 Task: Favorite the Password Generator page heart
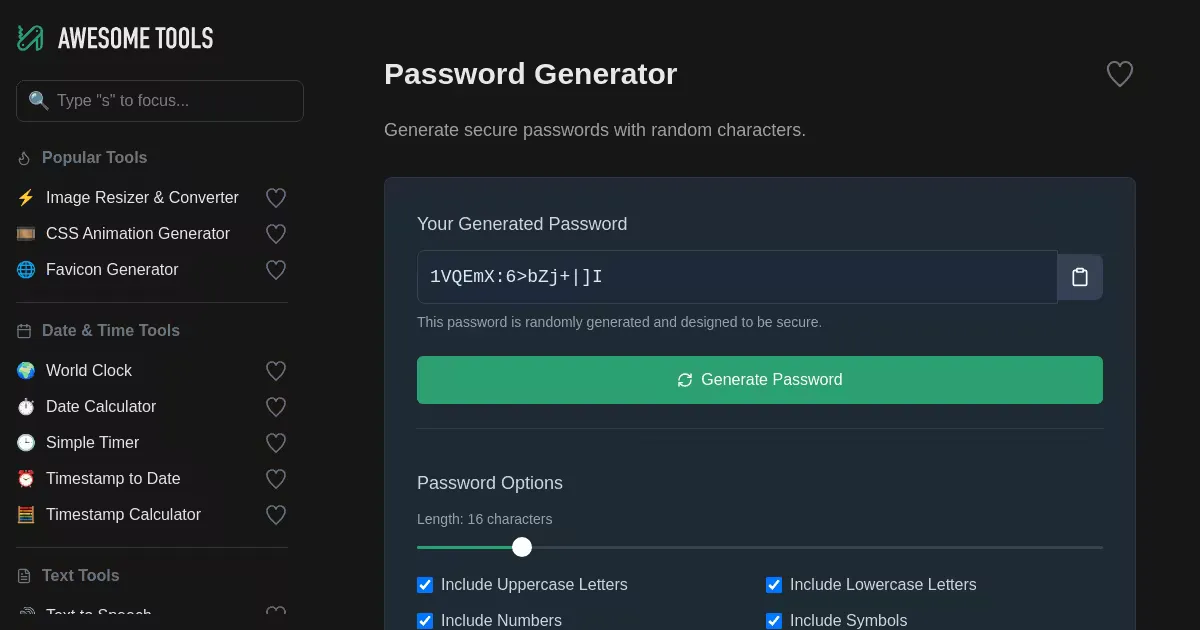click(1119, 74)
